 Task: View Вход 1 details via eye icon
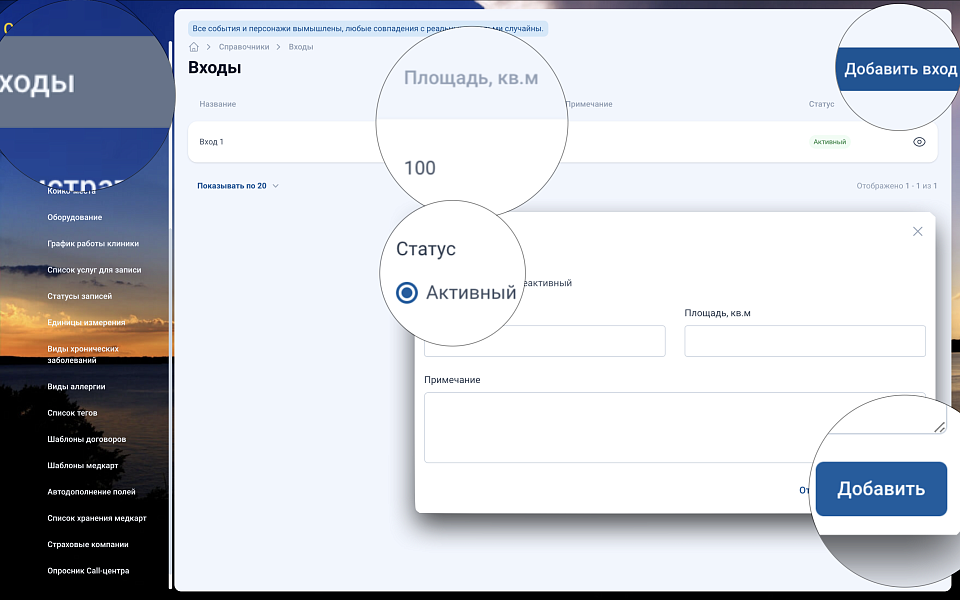pos(919,142)
